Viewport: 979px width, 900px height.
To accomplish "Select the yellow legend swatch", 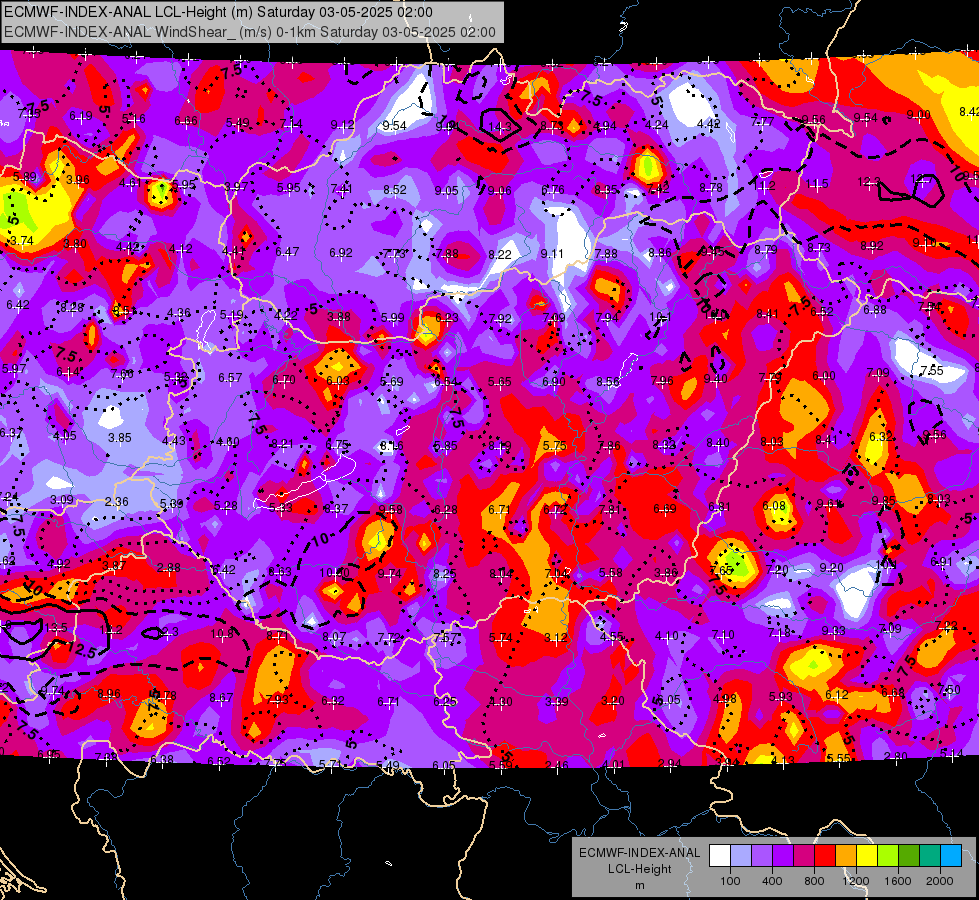I will (x=867, y=856).
